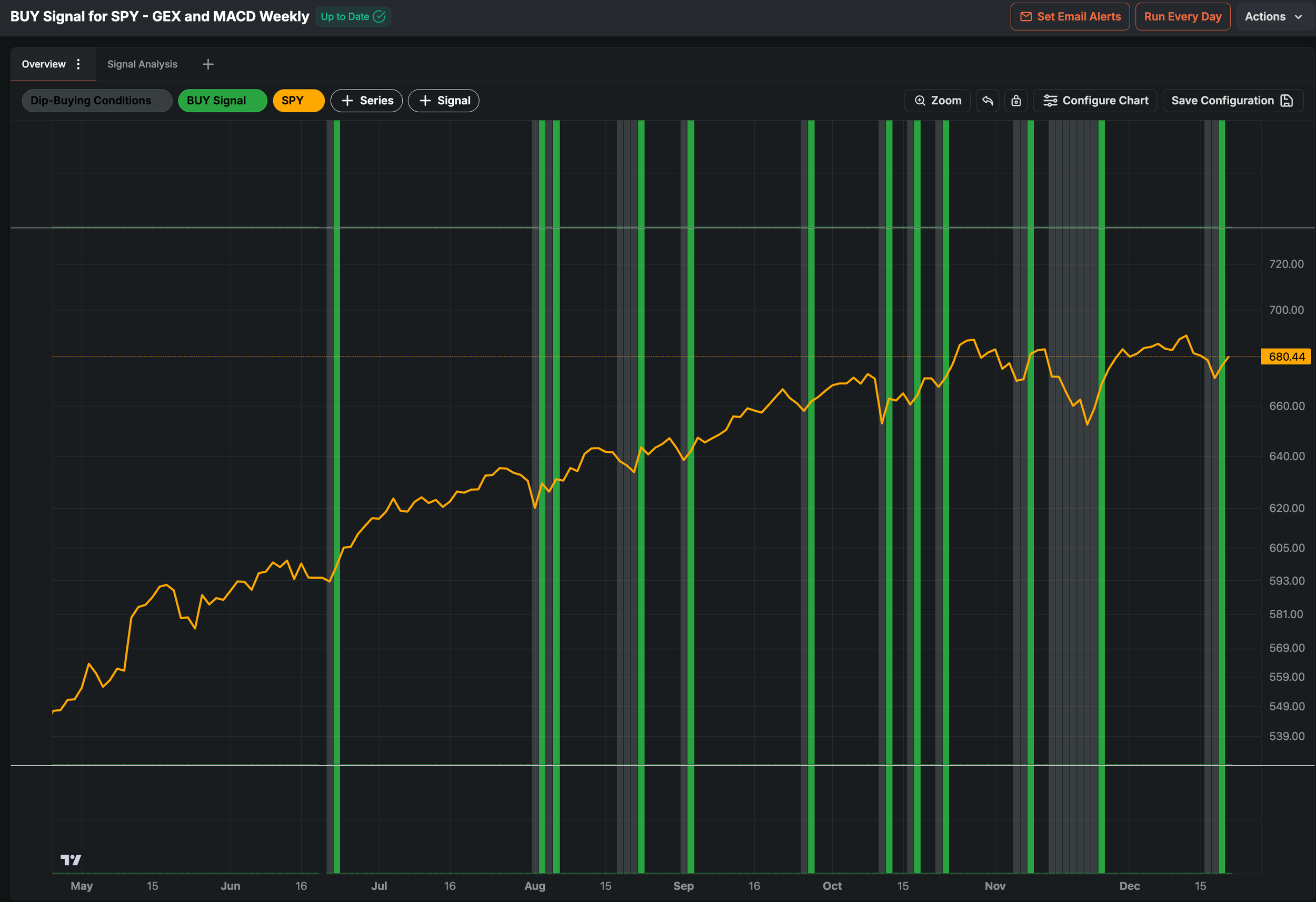Screen dimensions: 1316x902
Task: Click the Run Every Day button
Action: click(x=1182, y=16)
